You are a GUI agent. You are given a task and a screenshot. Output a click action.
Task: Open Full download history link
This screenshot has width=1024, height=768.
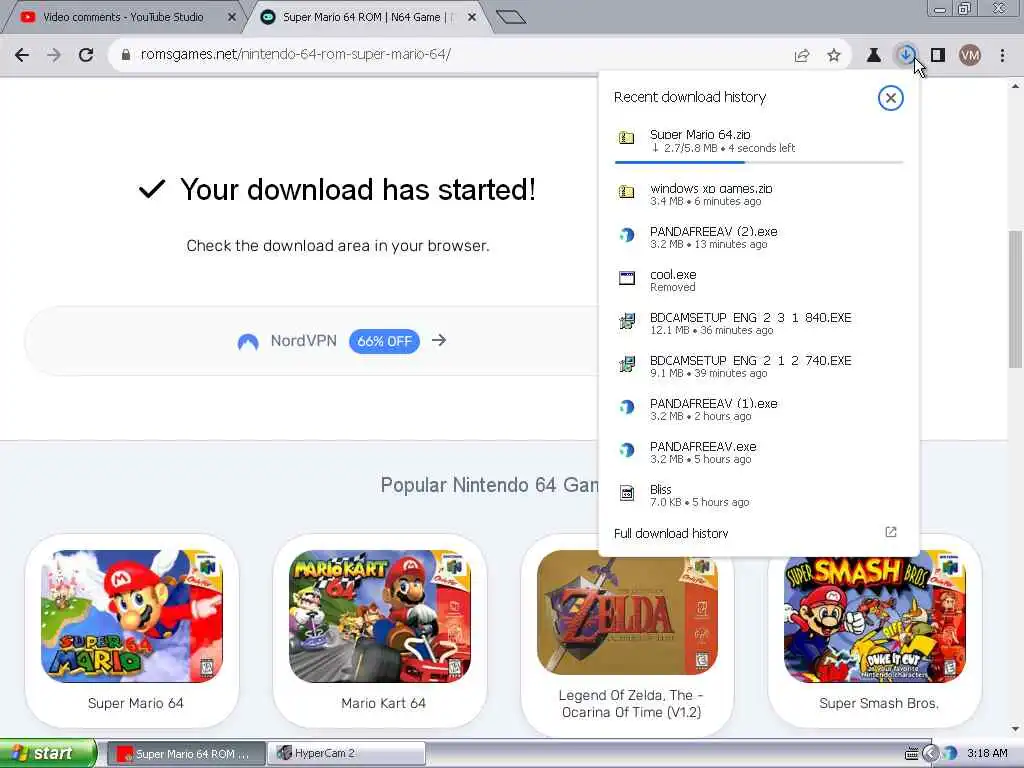pos(671,533)
